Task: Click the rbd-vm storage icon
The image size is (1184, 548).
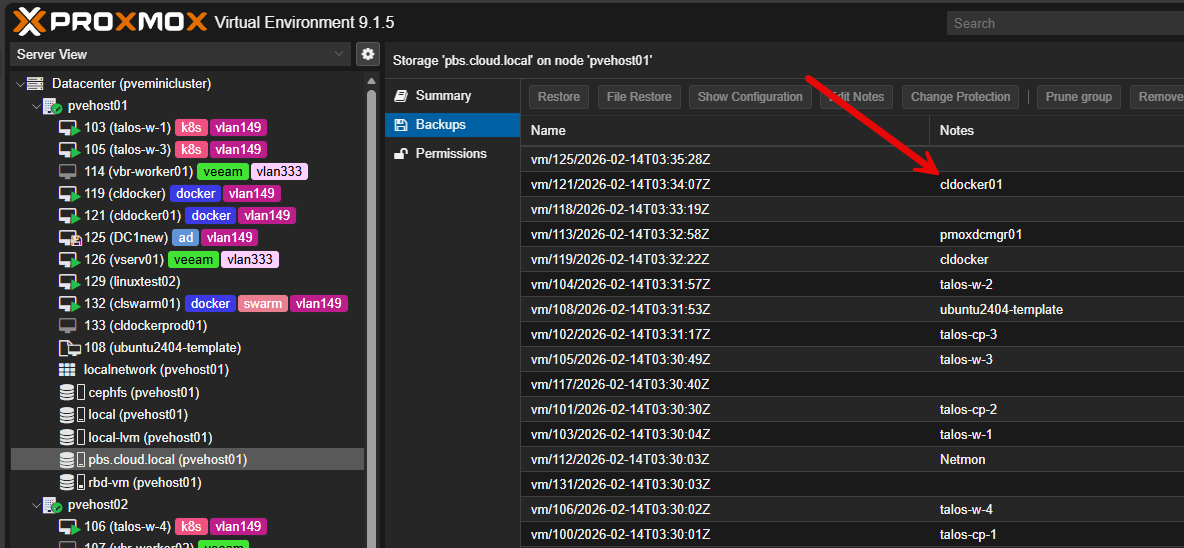Action: tap(72, 482)
